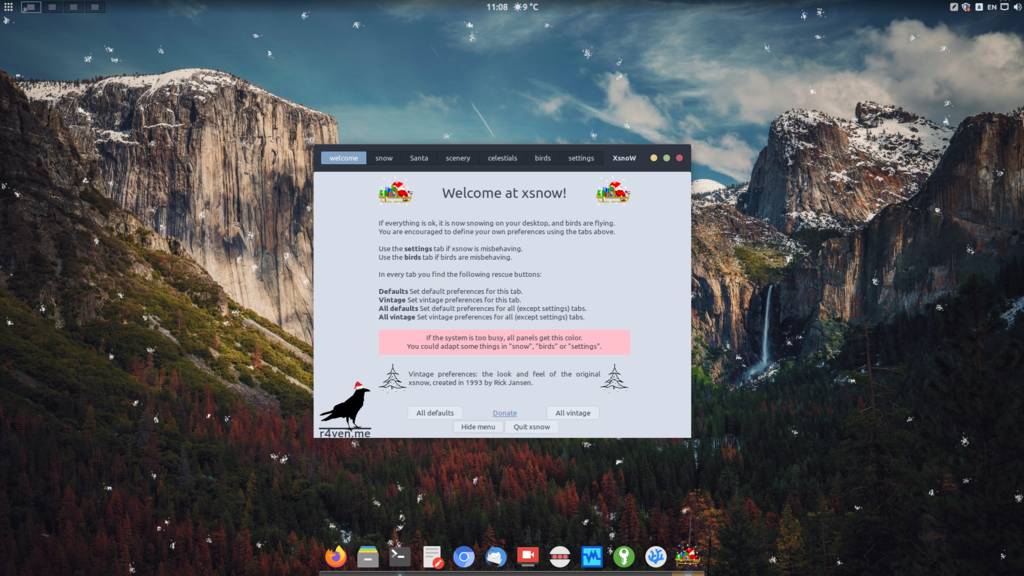Switch to the Santa tab
Viewport: 1024px width, 576px height.
coord(419,158)
